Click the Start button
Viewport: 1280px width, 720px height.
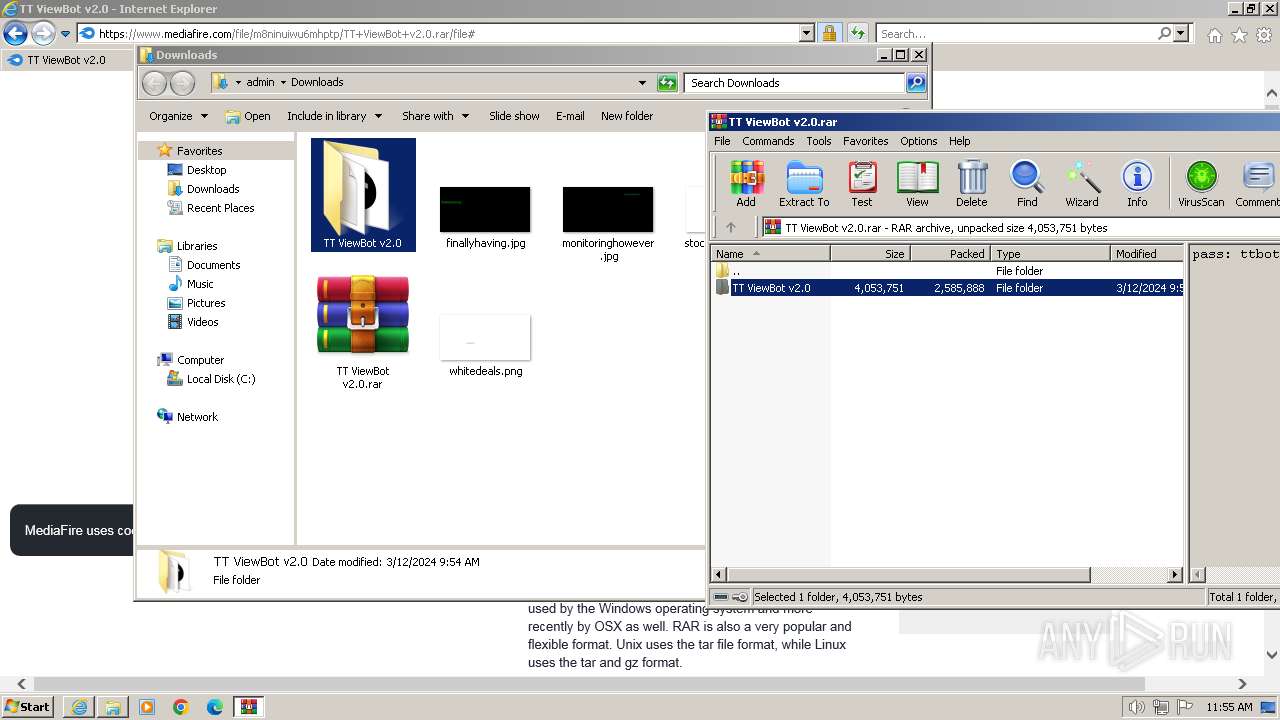(28, 706)
